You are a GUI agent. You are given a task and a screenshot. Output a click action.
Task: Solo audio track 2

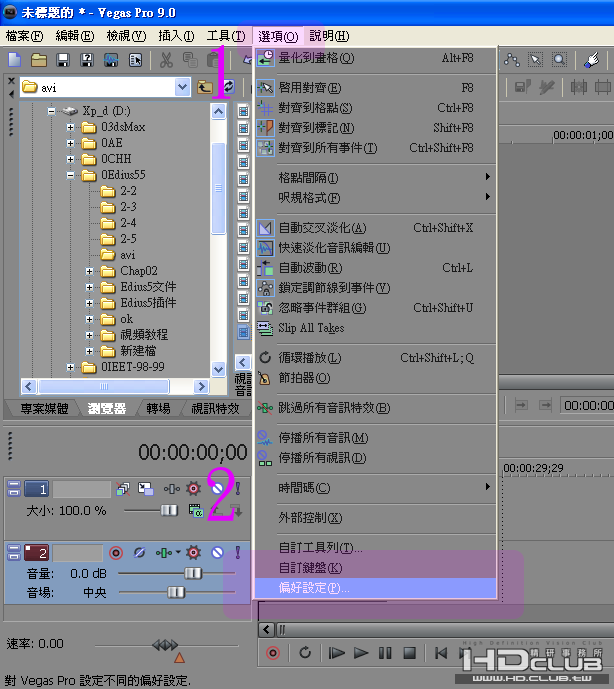[238, 552]
